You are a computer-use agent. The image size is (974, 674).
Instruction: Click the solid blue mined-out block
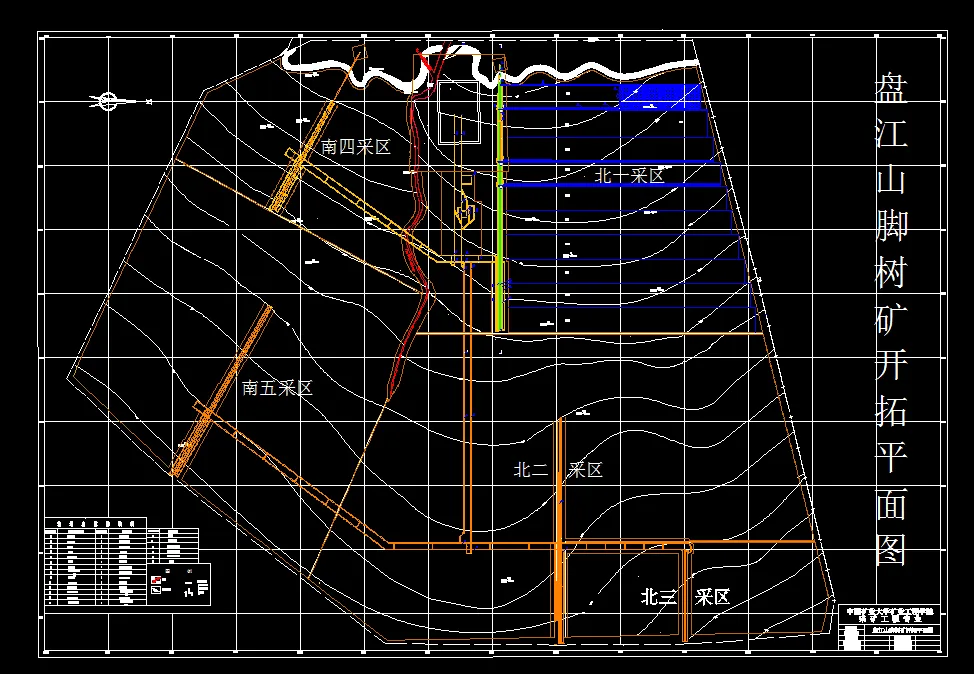point(660,97)
